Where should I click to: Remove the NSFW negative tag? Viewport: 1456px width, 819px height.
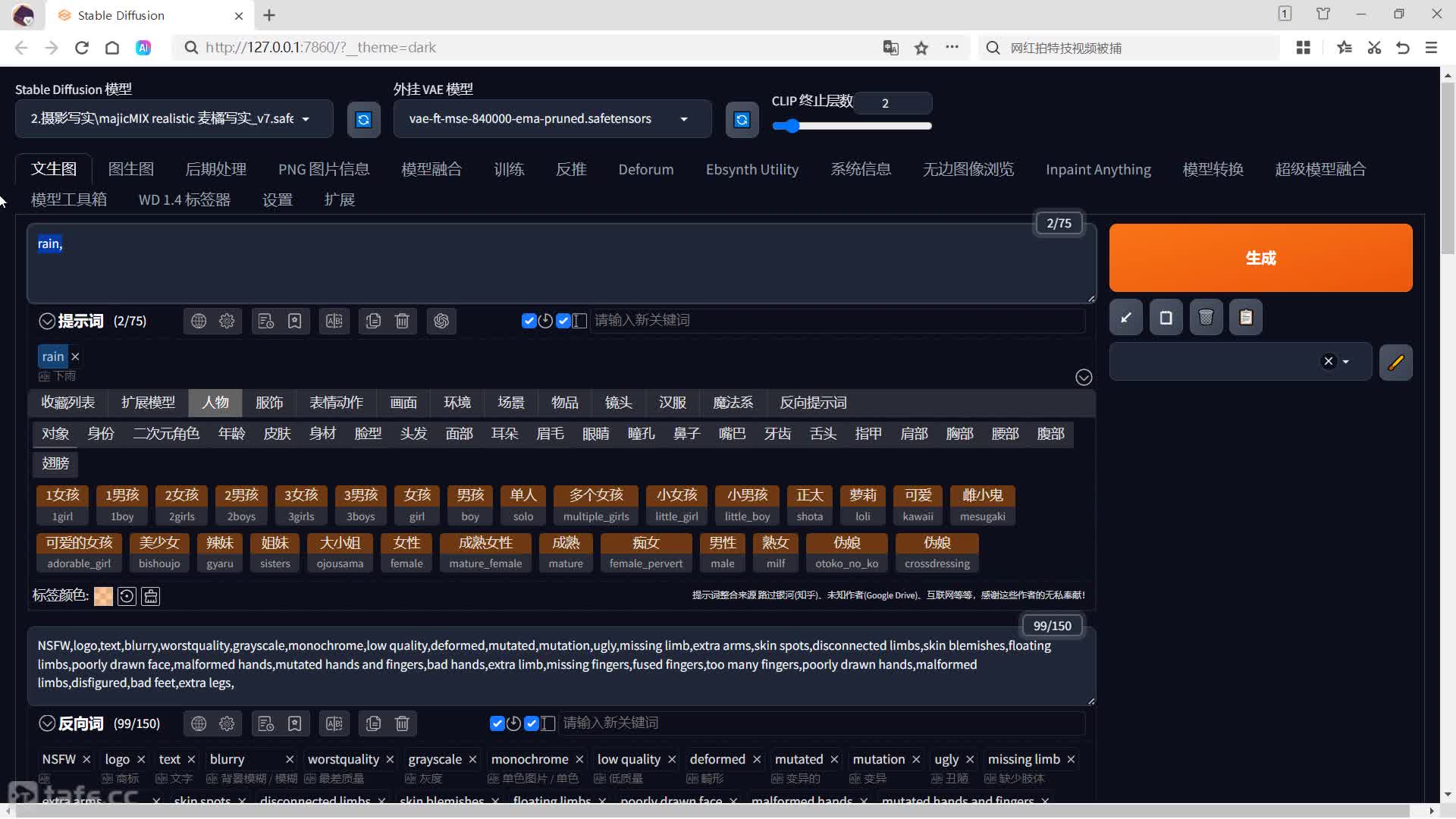pos(86,759)
